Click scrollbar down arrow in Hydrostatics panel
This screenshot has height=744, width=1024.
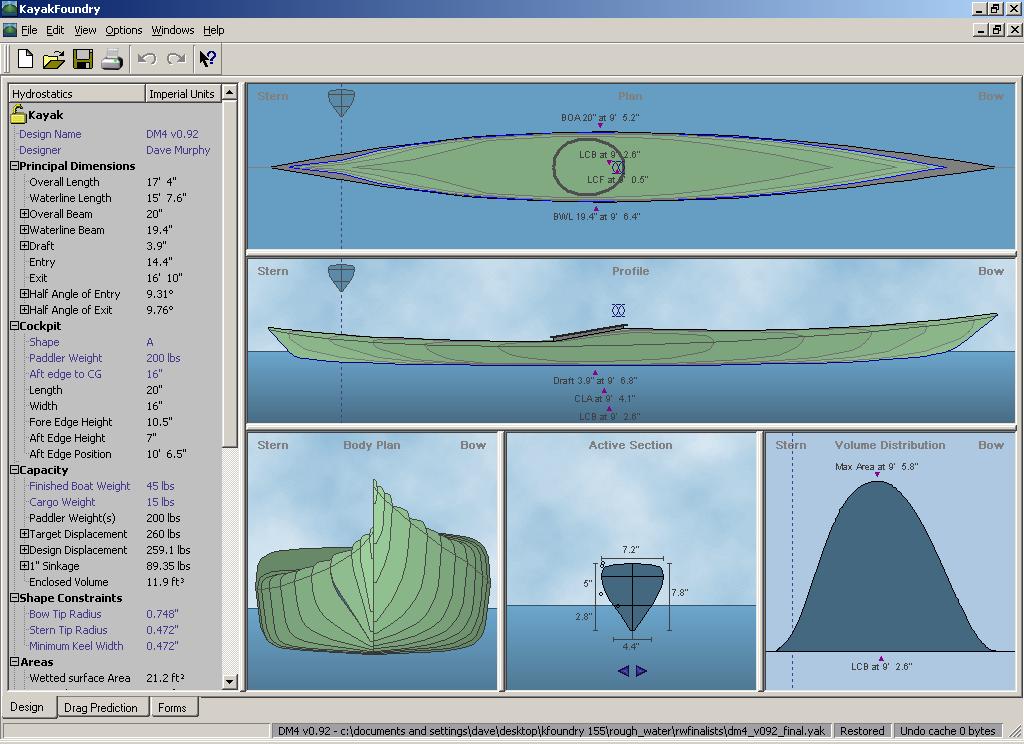tap(229, 681)
